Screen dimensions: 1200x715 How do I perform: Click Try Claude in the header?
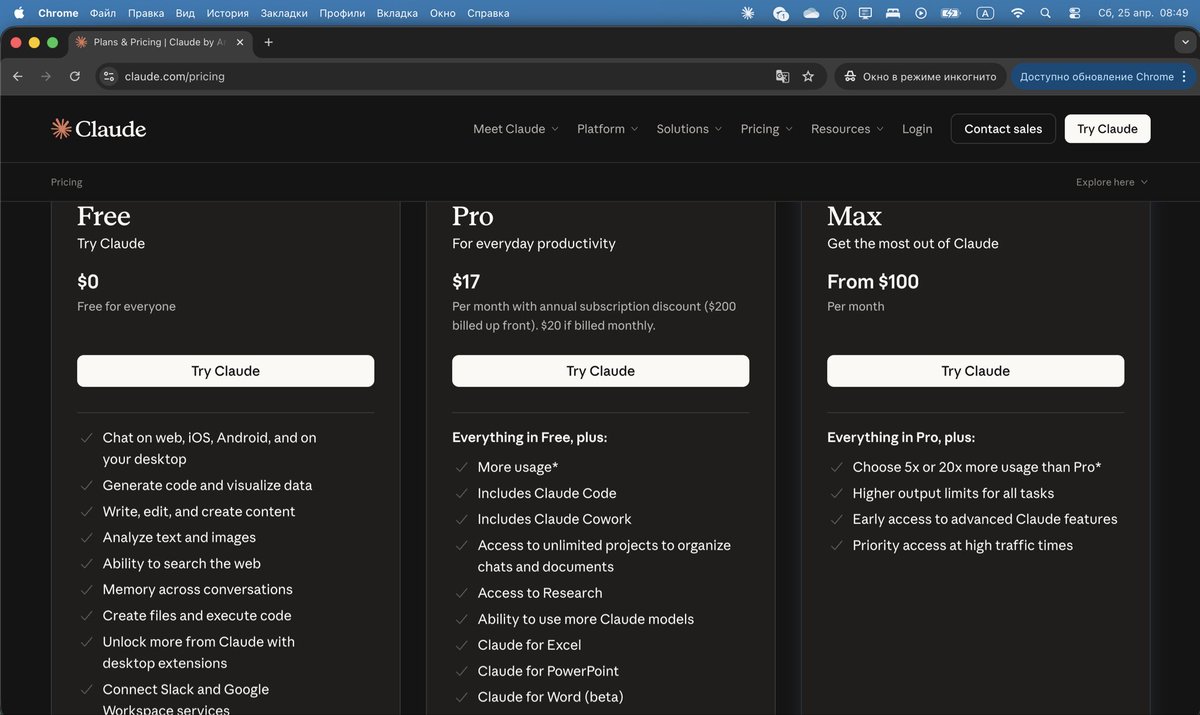point(1107,129)
